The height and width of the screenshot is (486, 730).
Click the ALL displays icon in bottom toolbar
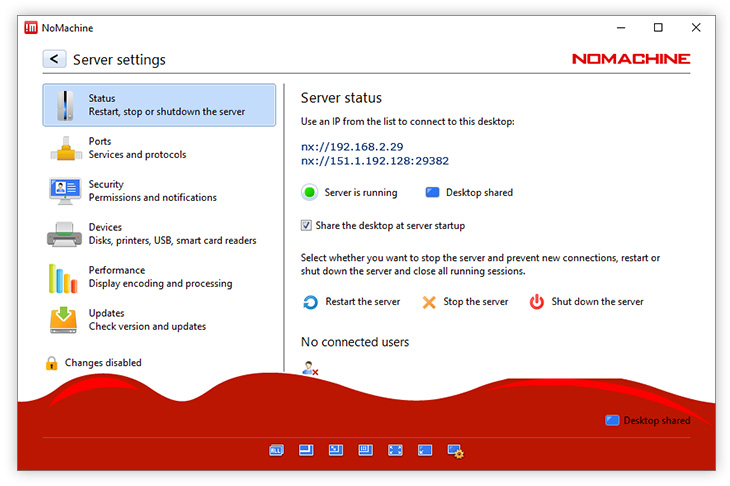coord(276,451)
